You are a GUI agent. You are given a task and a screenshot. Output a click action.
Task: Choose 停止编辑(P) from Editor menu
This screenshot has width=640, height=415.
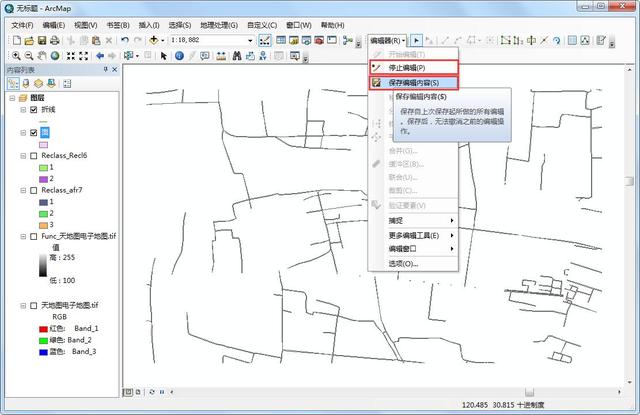[x=413, y=68]
